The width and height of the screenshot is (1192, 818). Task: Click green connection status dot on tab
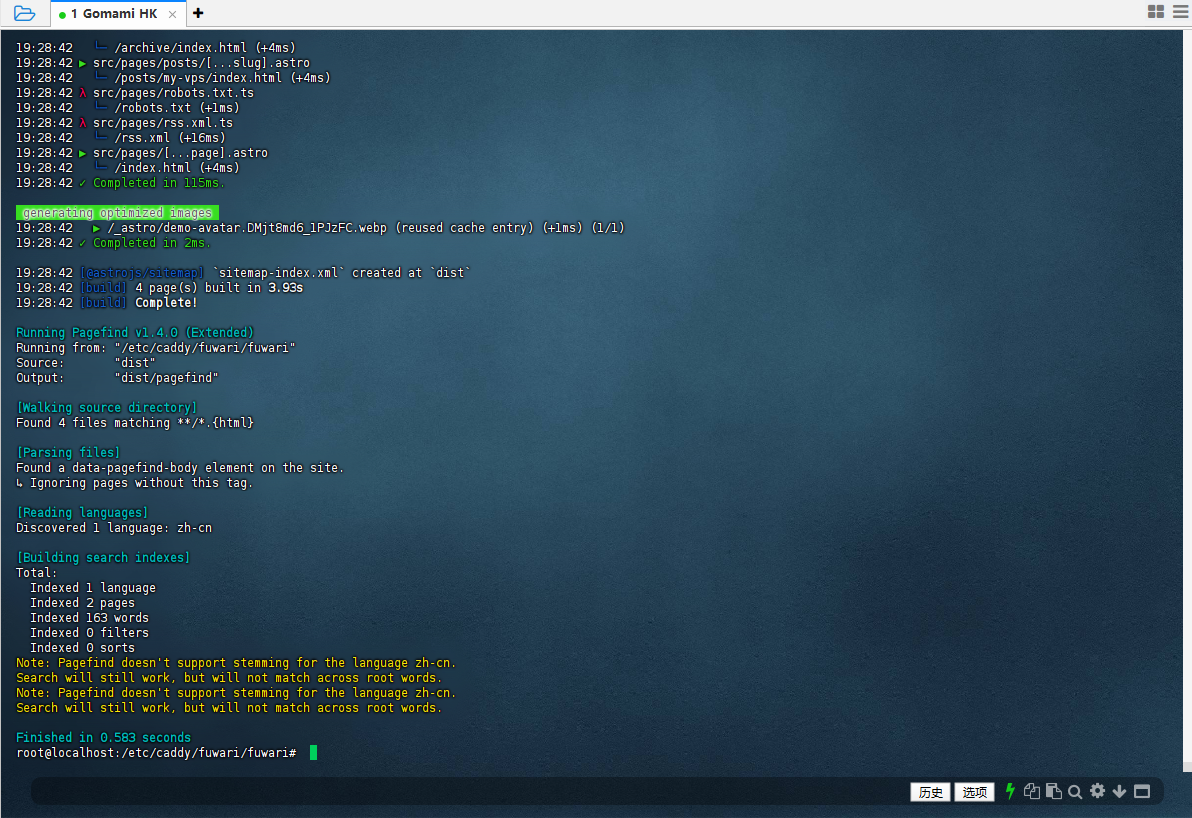pyautogui.click(x=63, y=15)
